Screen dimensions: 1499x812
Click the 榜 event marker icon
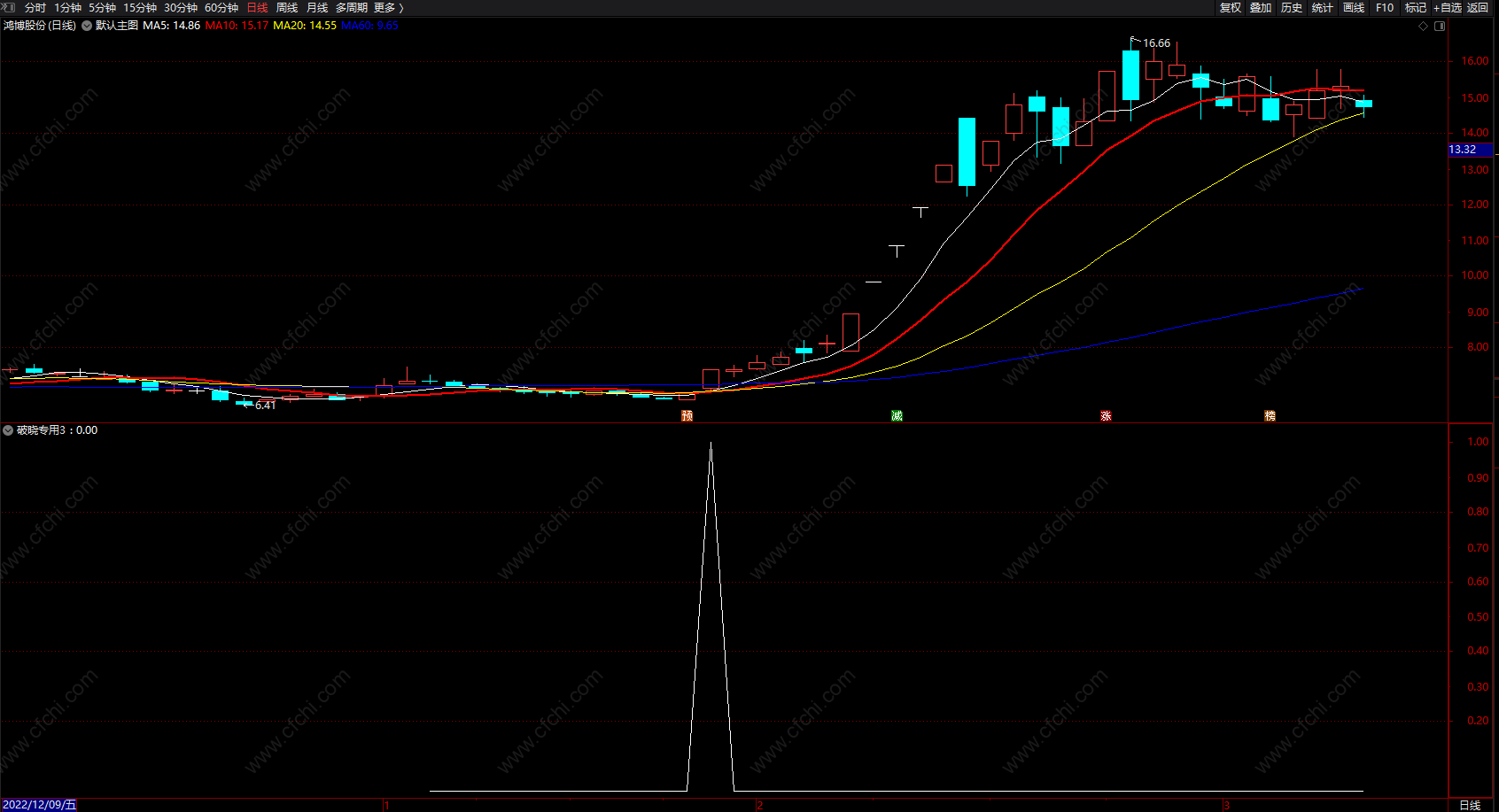(1270, 415)
